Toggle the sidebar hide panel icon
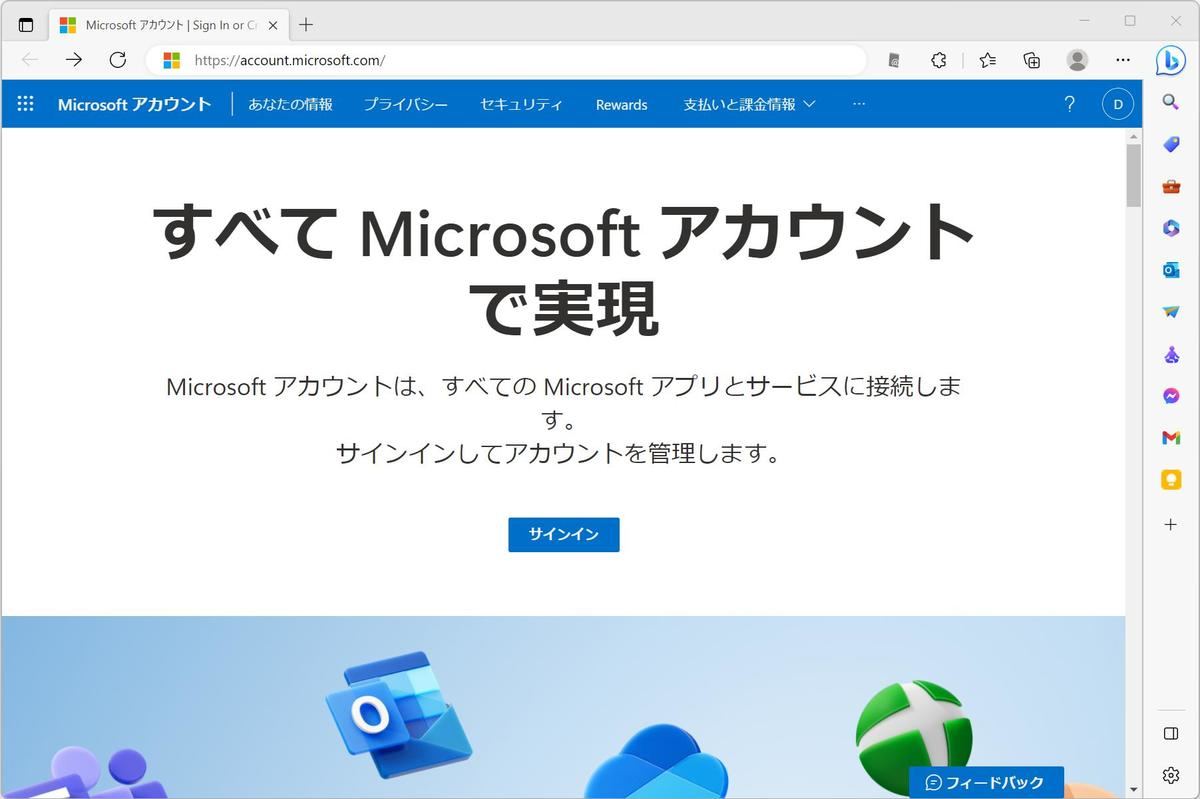1200x799 pixels. 1171,733
